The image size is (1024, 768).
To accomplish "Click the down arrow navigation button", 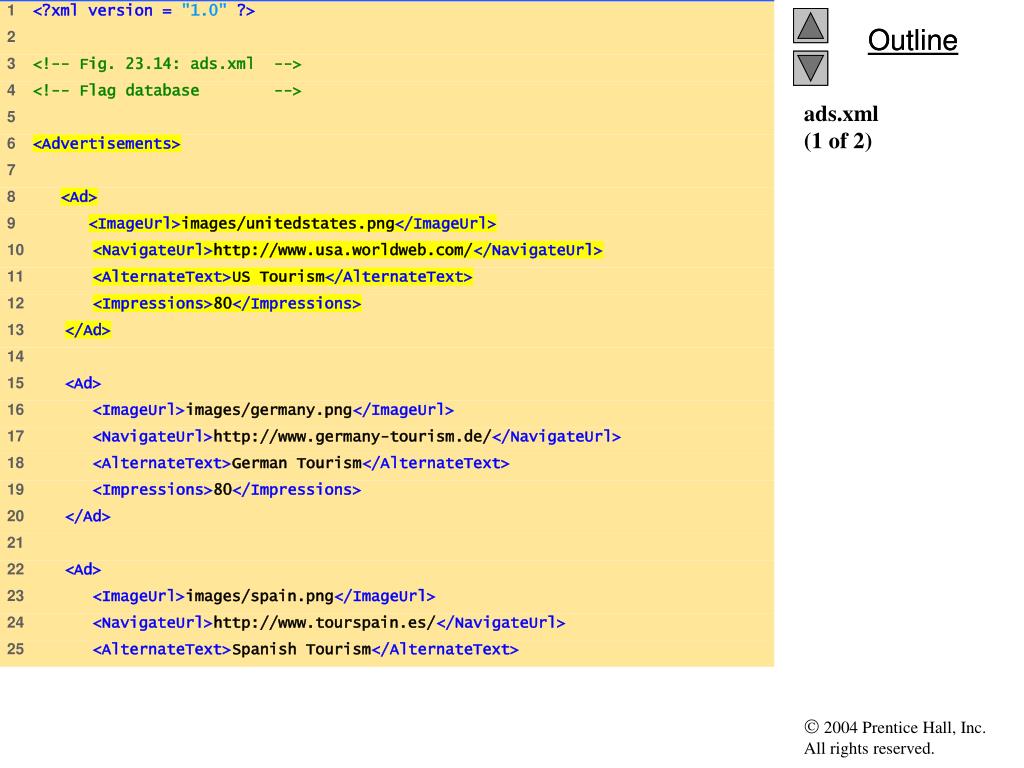I will tap(810, 68).
